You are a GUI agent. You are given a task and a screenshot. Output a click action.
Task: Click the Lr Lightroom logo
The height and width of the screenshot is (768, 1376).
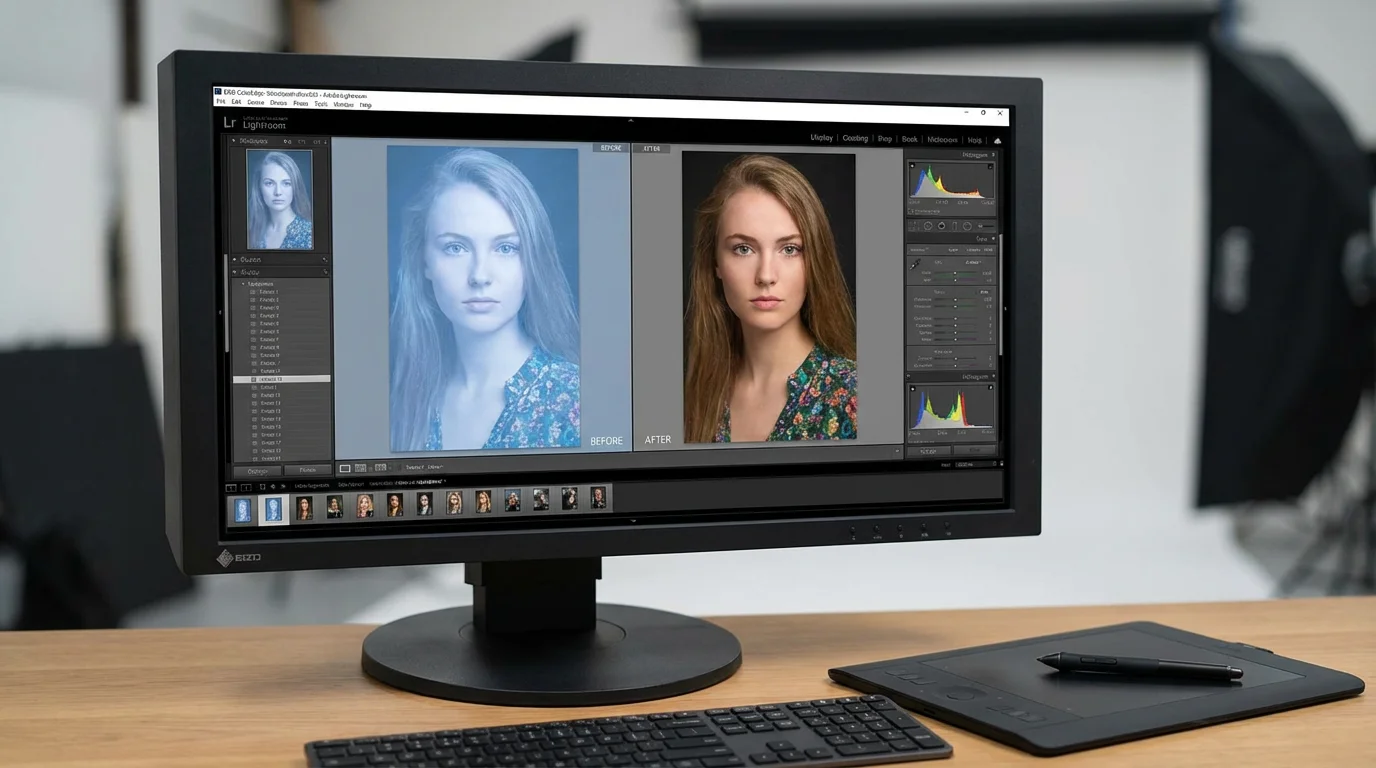click(253, 122)
